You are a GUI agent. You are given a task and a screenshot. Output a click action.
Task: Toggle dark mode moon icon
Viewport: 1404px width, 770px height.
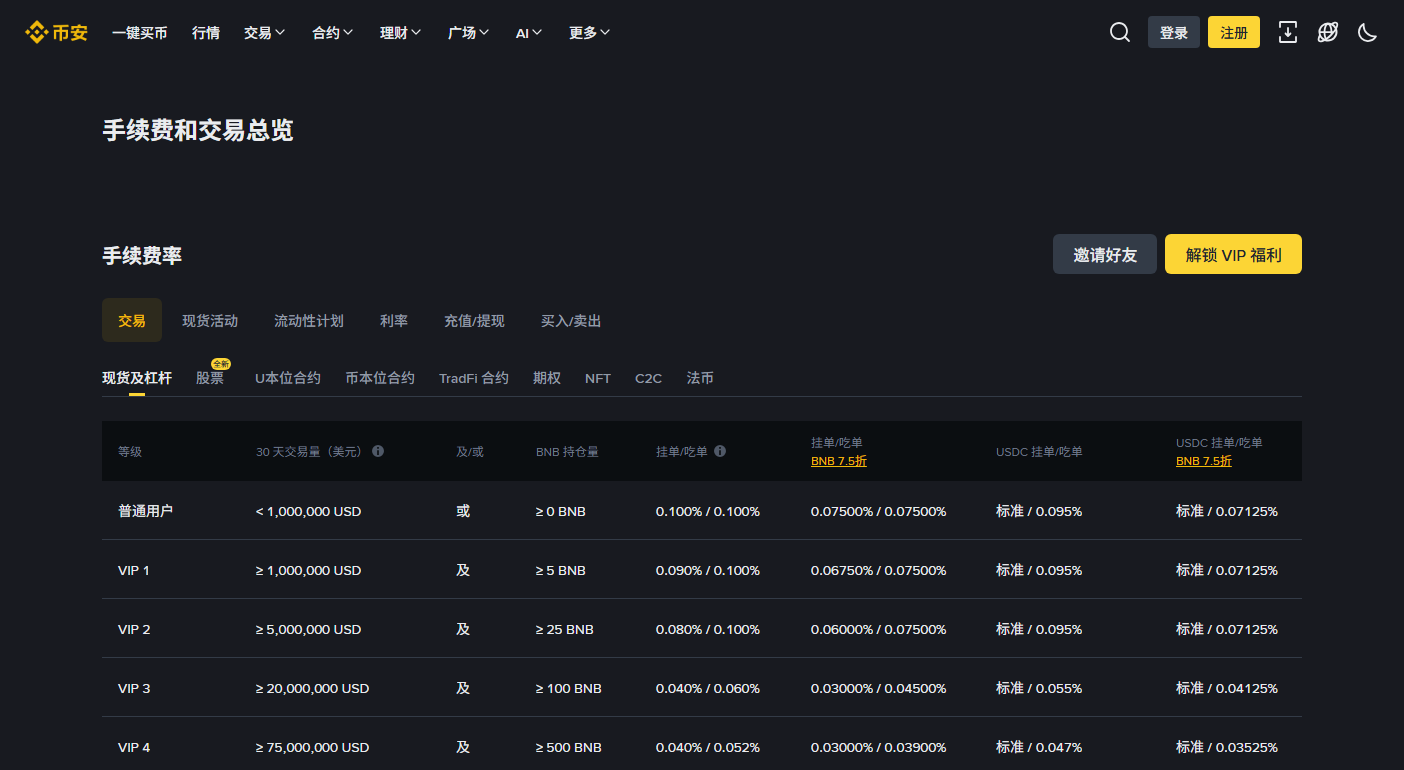point(1368,33)
